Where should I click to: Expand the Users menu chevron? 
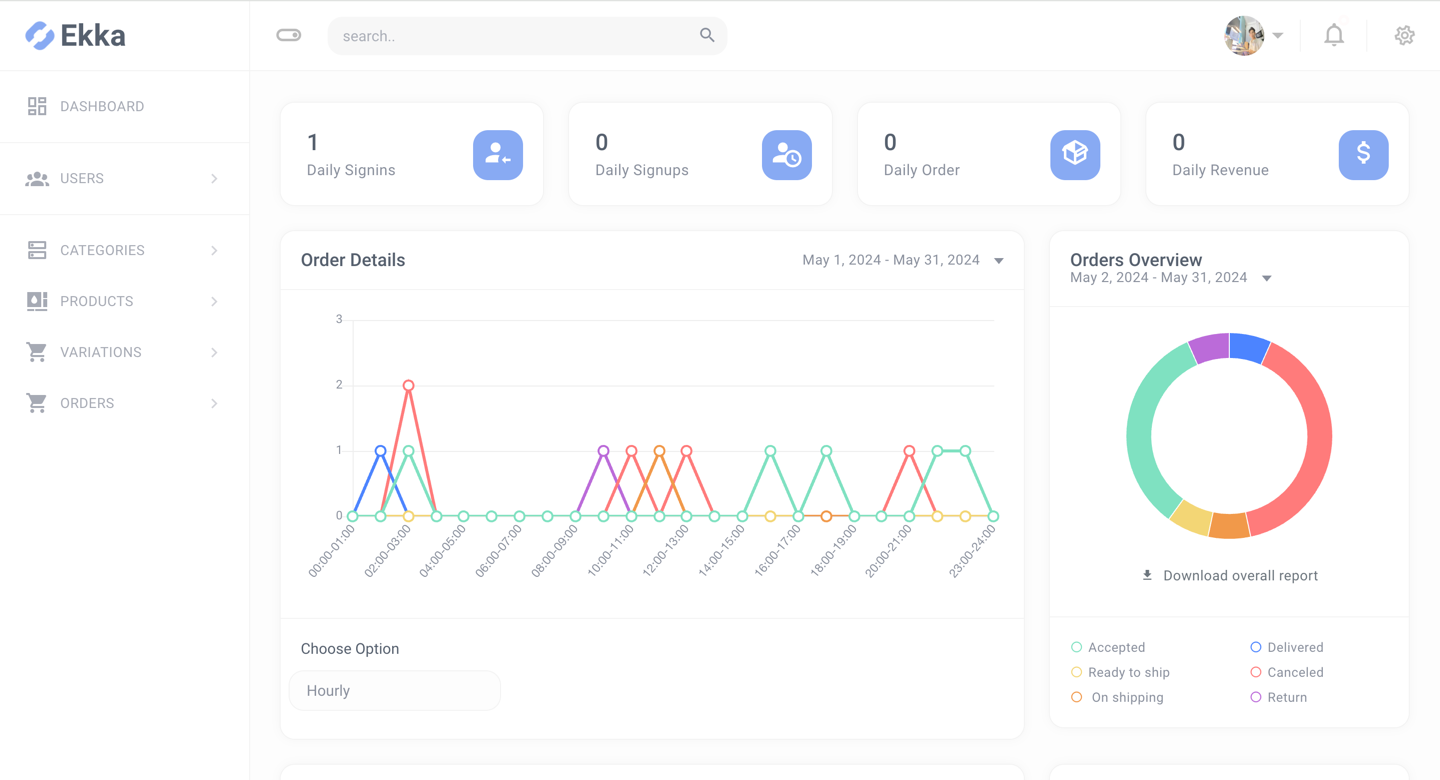click(214, 179)
